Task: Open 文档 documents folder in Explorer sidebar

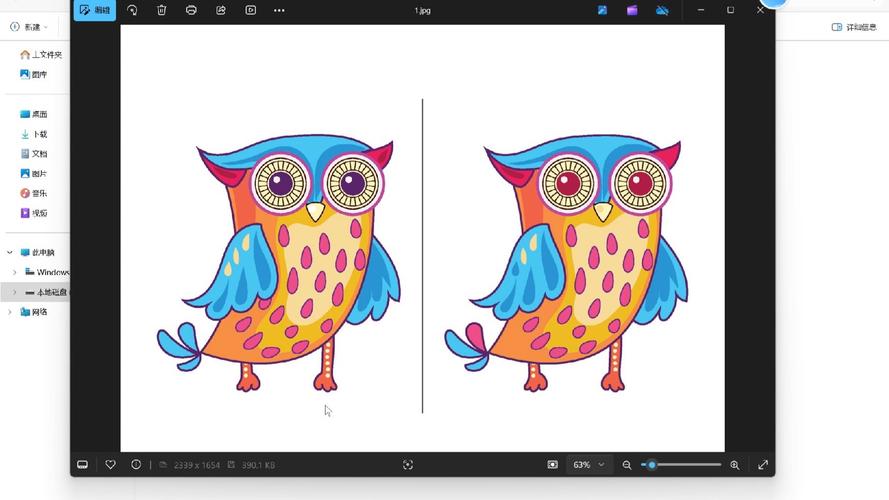Action: pyautogui.click(x=33, y=154)
